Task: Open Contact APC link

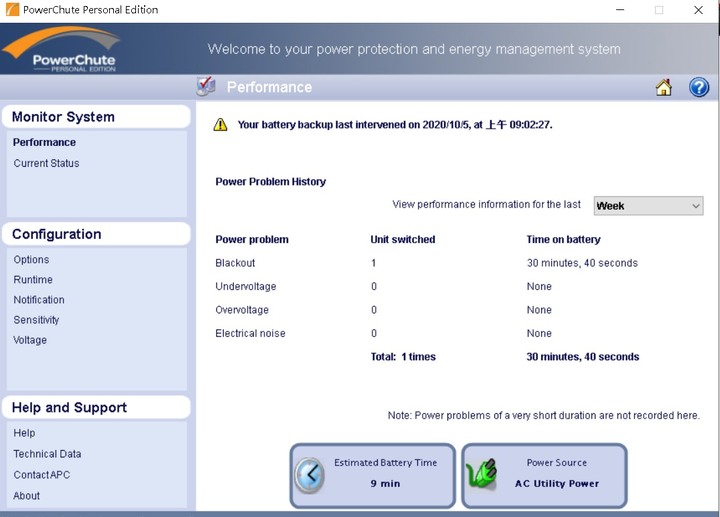Action: 42,475
